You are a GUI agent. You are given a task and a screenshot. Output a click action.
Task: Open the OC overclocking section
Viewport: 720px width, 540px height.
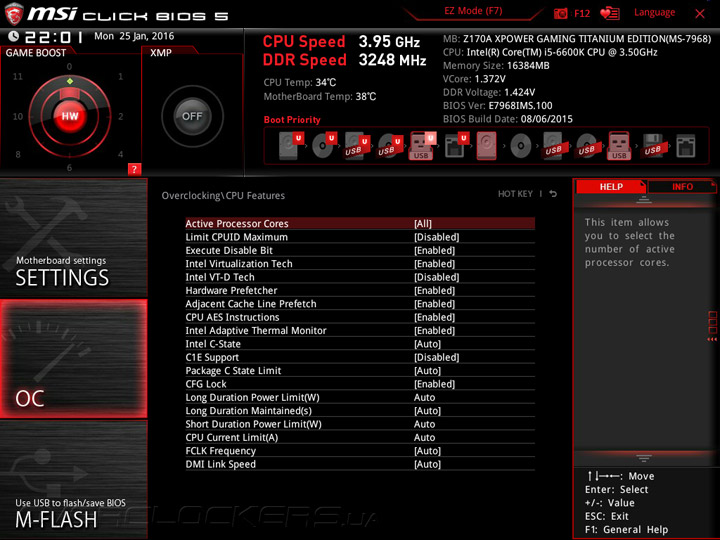[73, 359]
